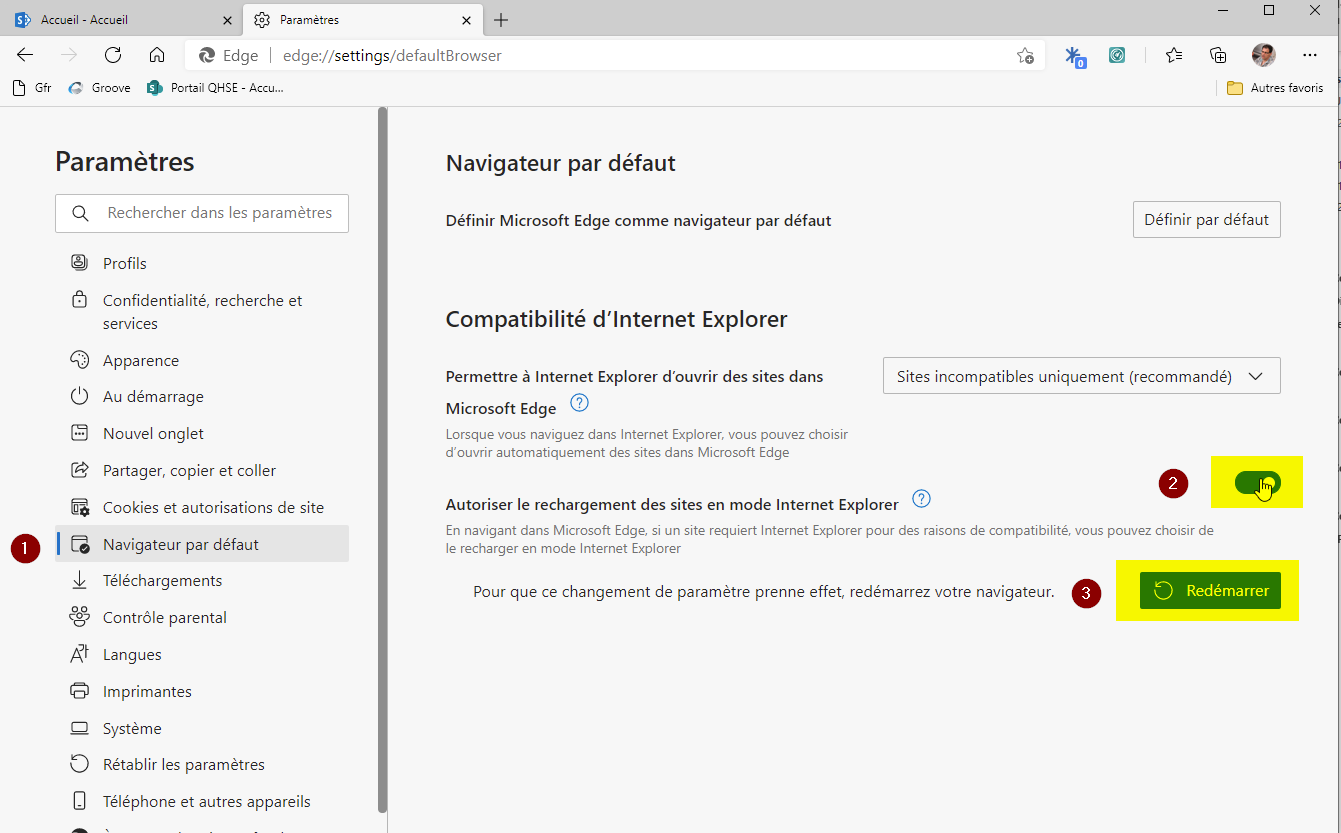Screen dimensions: 1341x833
Task: Open the home page via house icon
Action: click(x=157, y=55)
